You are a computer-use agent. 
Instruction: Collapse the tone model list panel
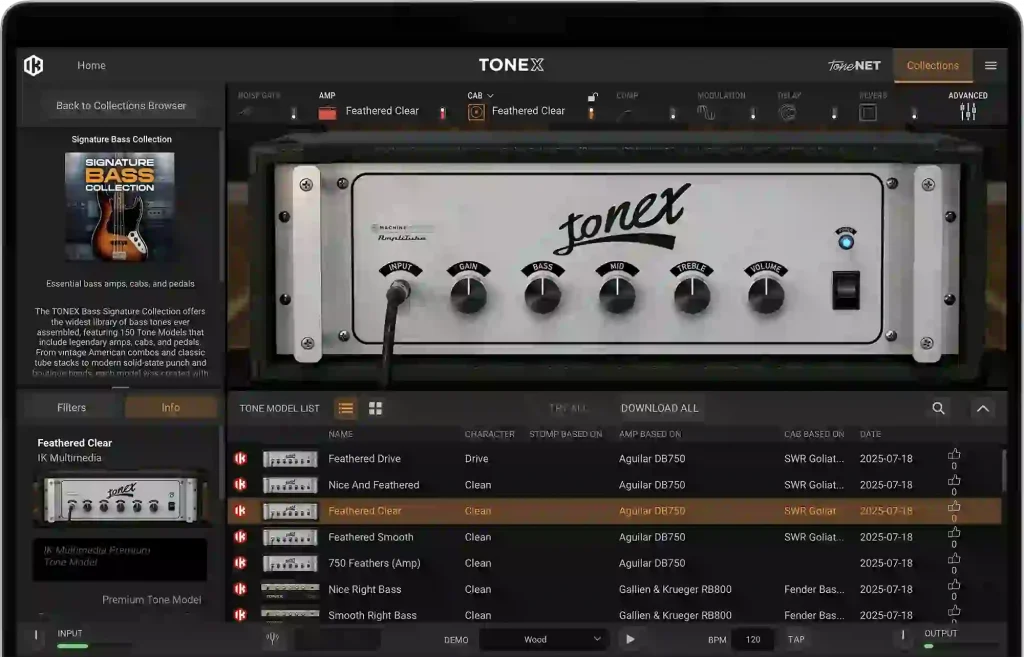click(982, 408)
